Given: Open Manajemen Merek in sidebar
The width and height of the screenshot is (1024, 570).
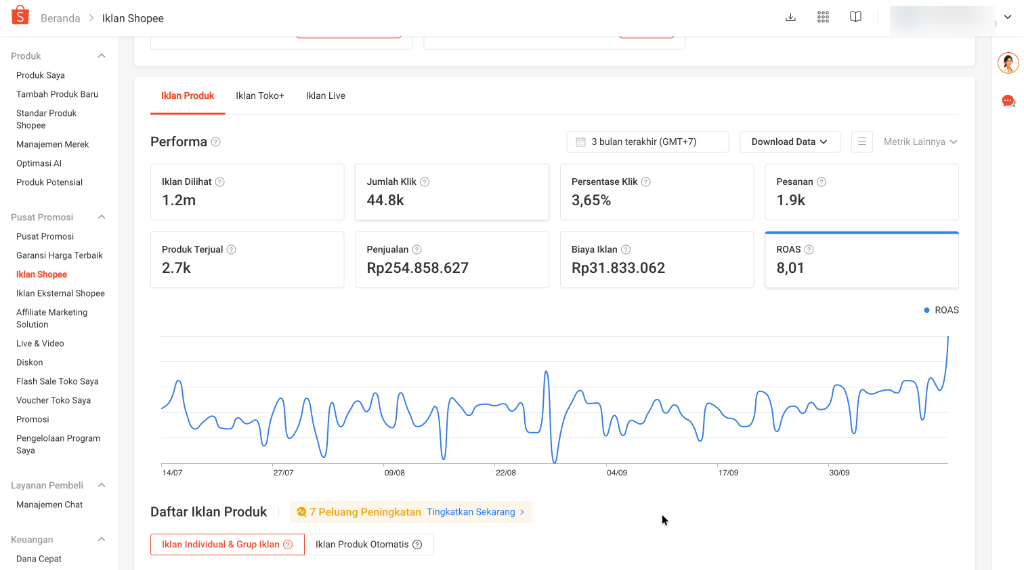Looking at the screenshot, I should coord(53,145).
